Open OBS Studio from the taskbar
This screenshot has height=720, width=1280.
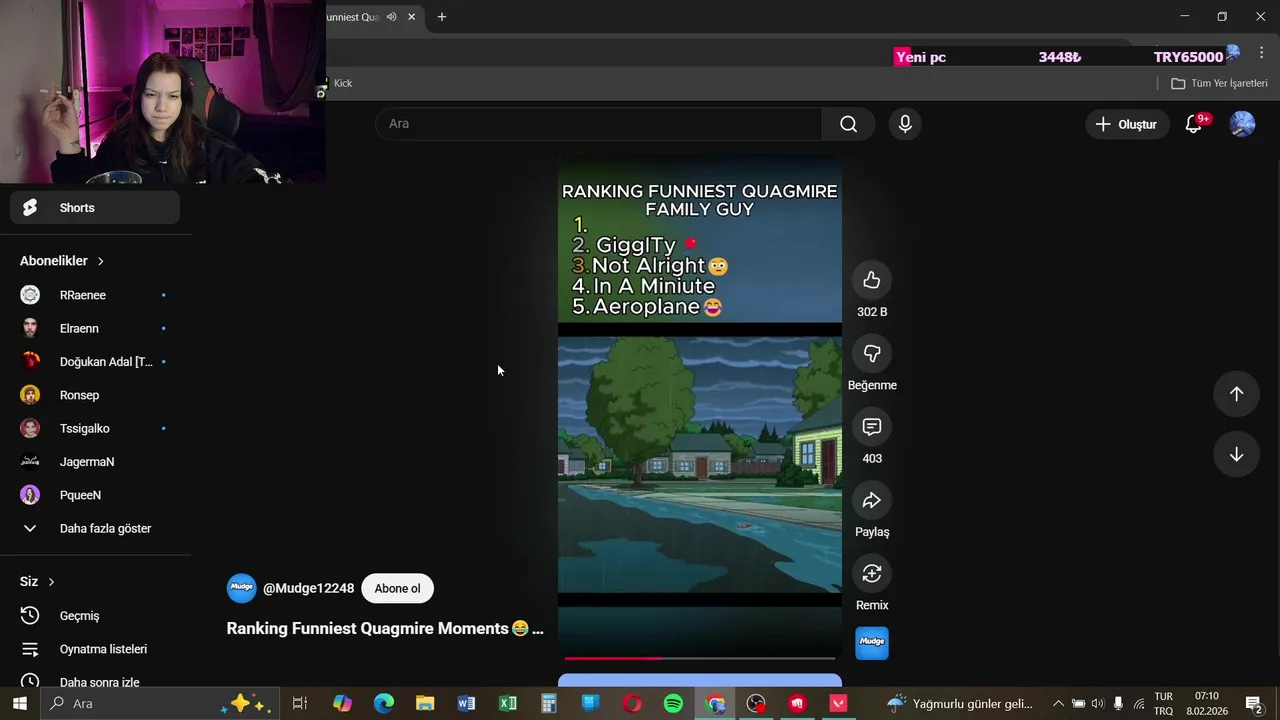point(756,703)
